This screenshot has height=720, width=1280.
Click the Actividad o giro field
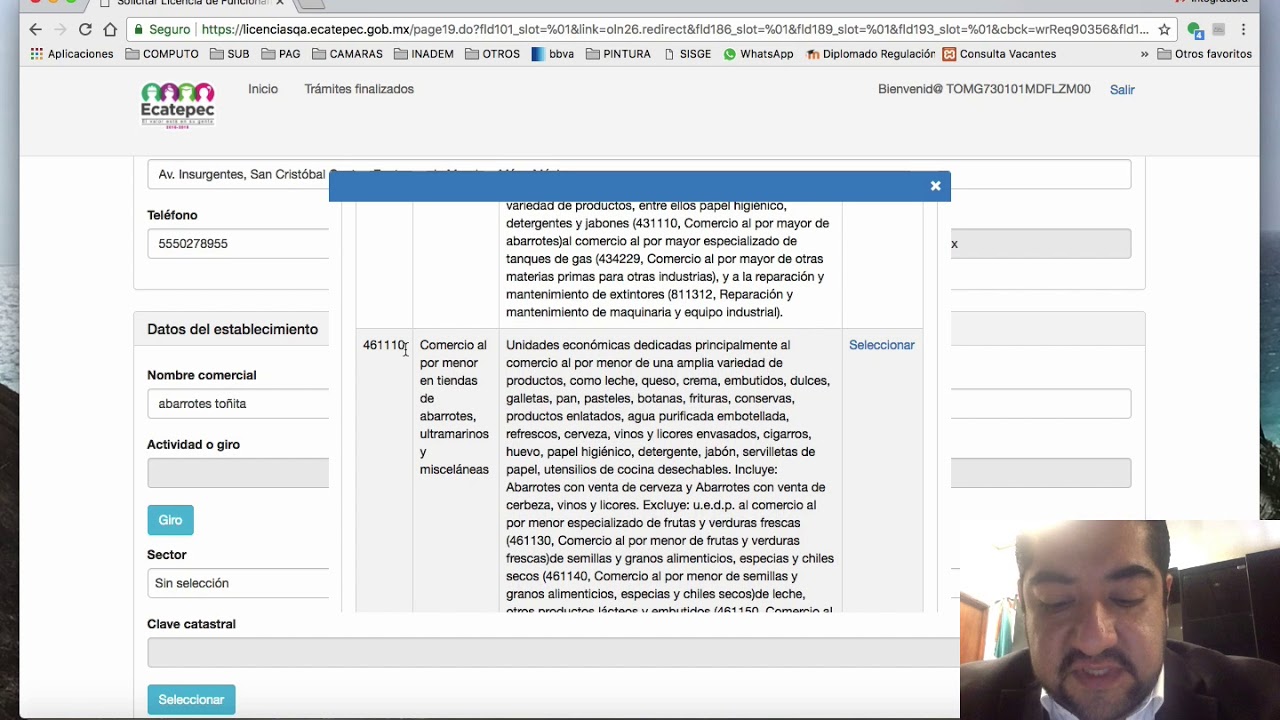(238, 473)
